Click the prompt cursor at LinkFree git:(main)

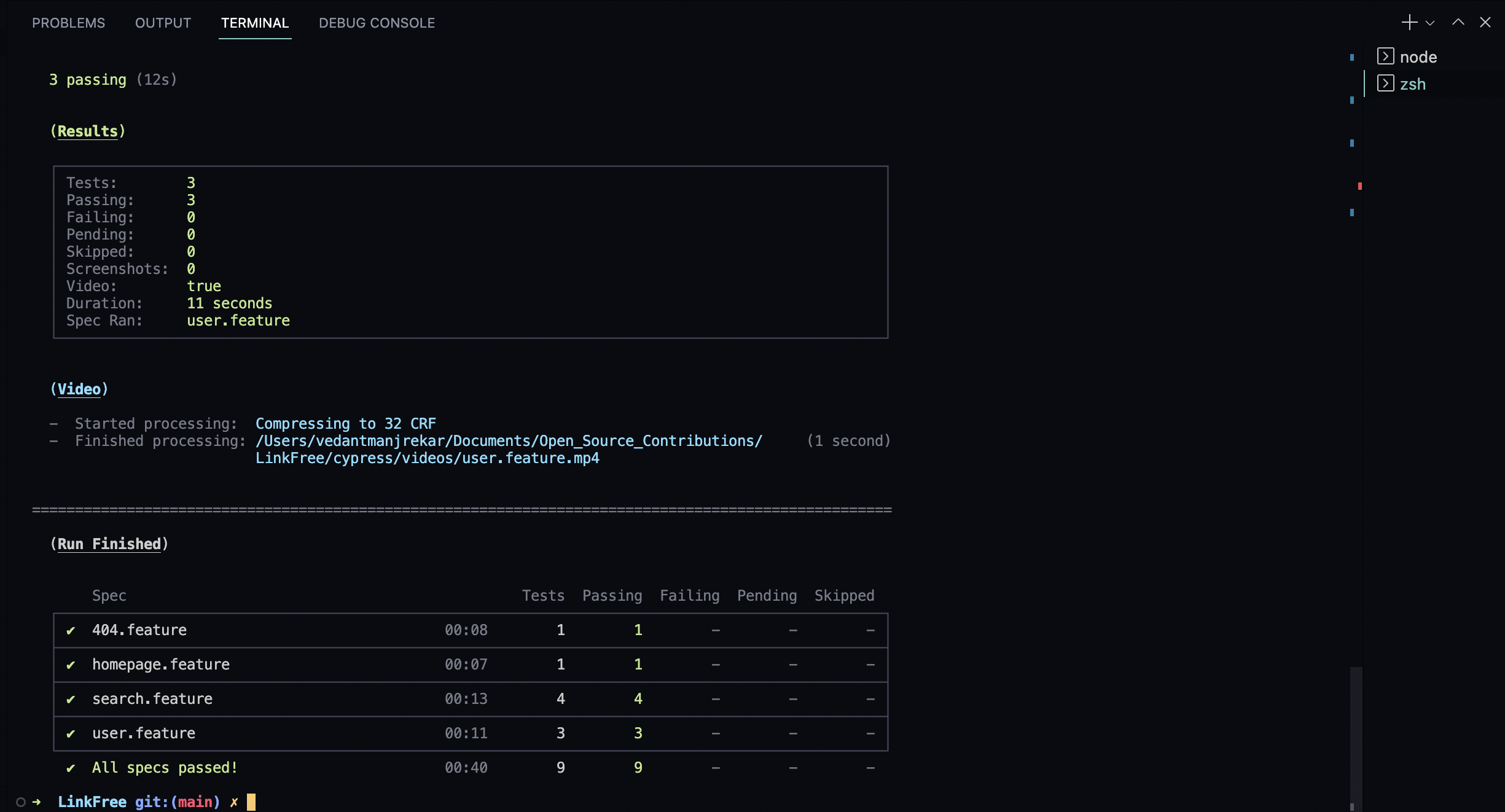(x=251, y=802)
